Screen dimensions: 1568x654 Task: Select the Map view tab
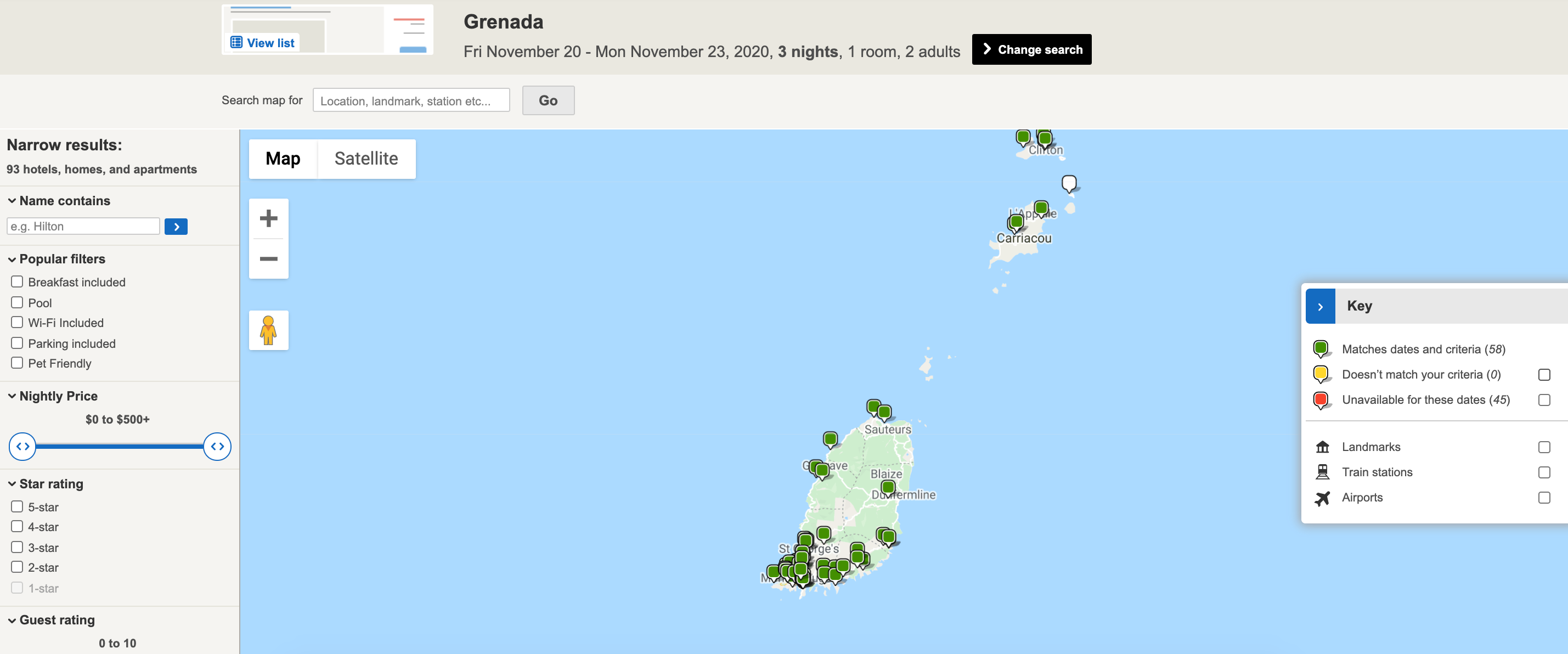[283, 159]
